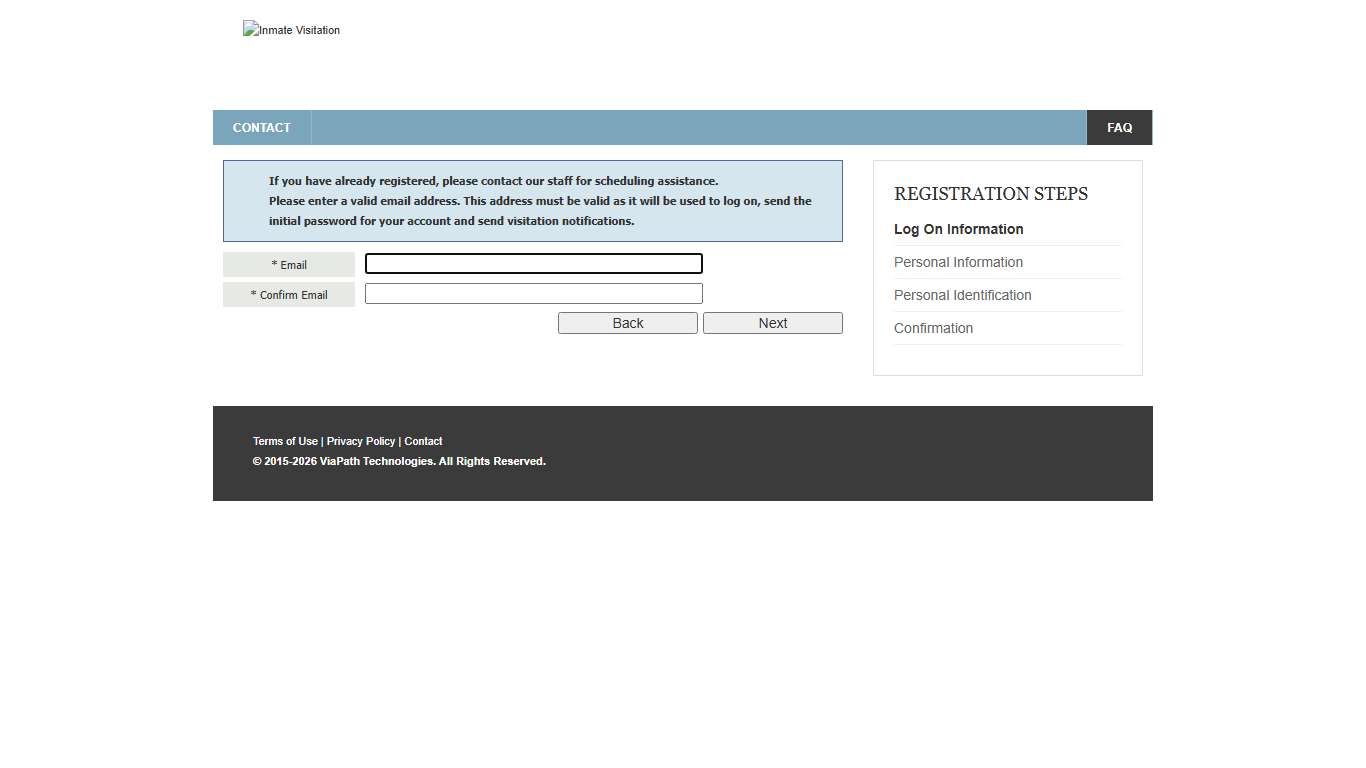Select the Personal Information step
Image resolution: width=1366 pixels, height=768 pixels.
(958, 262)
